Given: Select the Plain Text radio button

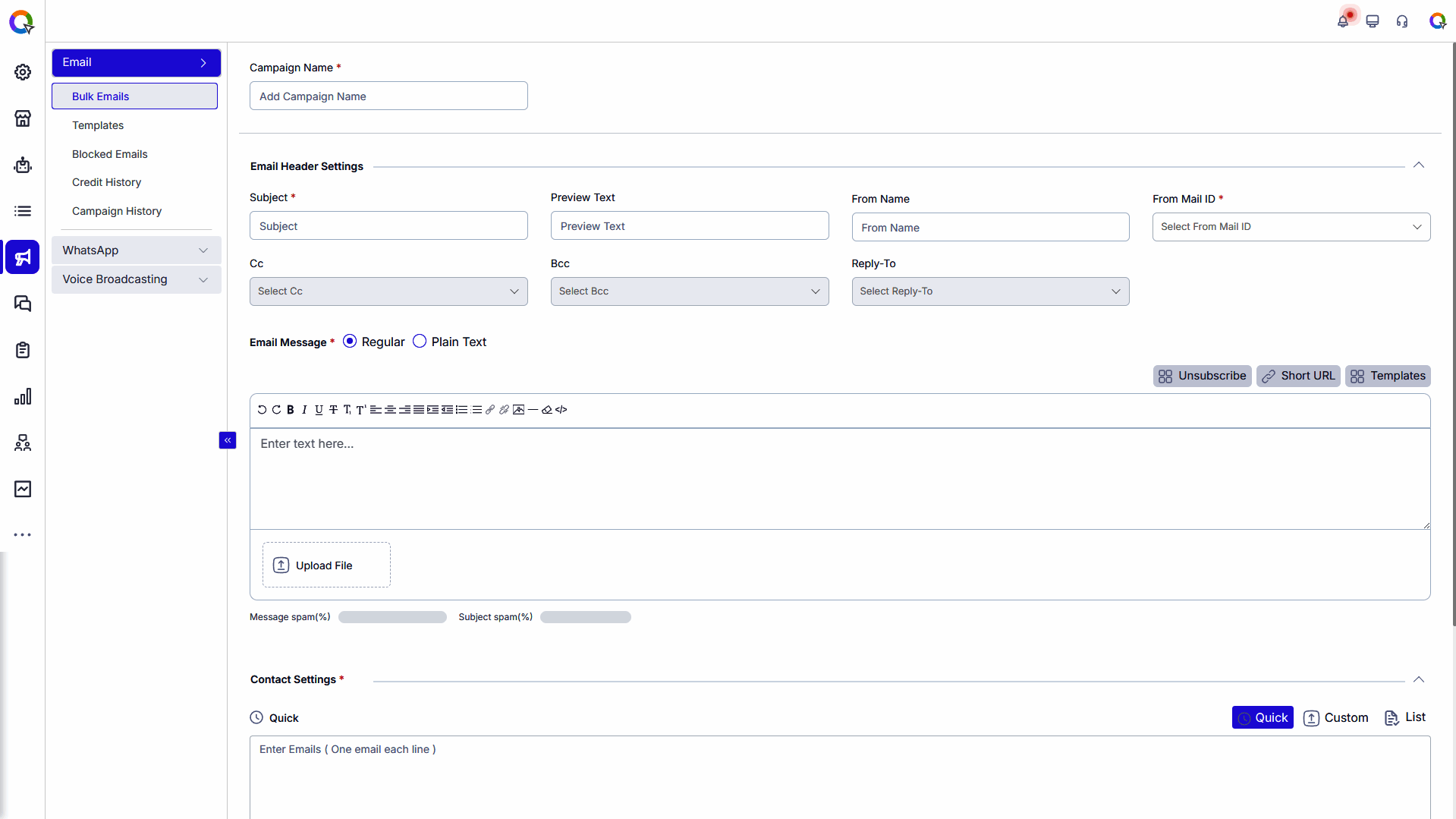Looking at the screenshot, I should pyautogui.click(x=420, y=342).
